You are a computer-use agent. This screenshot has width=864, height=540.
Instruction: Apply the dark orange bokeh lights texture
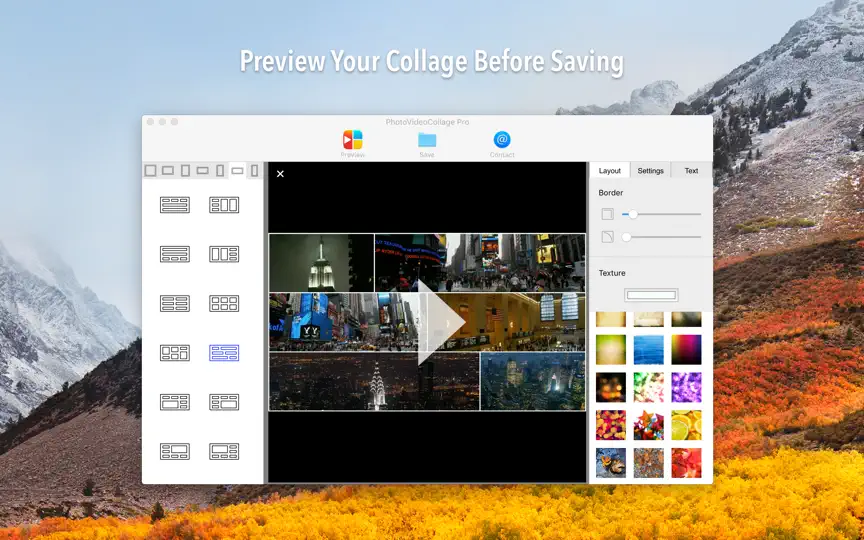pyautogui.click(x=611, y=387)
